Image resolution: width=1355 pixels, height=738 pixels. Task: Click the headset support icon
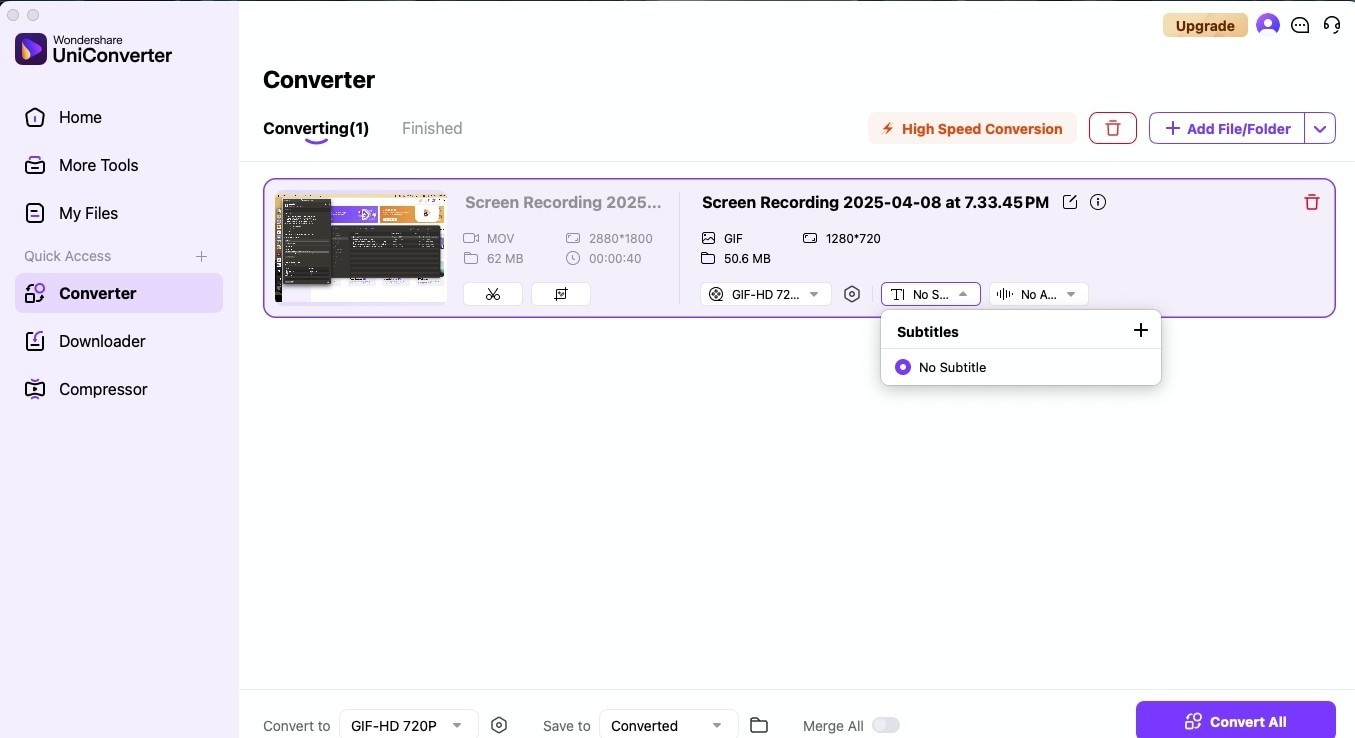[x=1332, y=25]
